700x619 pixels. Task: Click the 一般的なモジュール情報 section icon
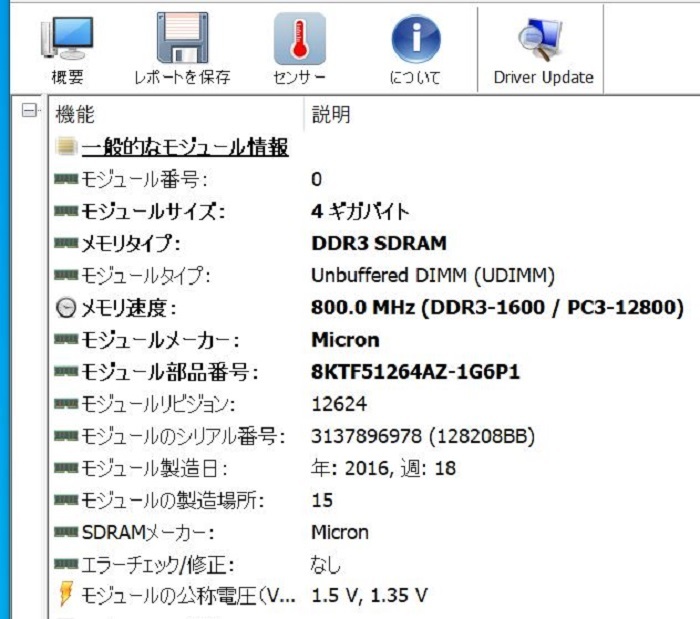[x=66, y=146]
